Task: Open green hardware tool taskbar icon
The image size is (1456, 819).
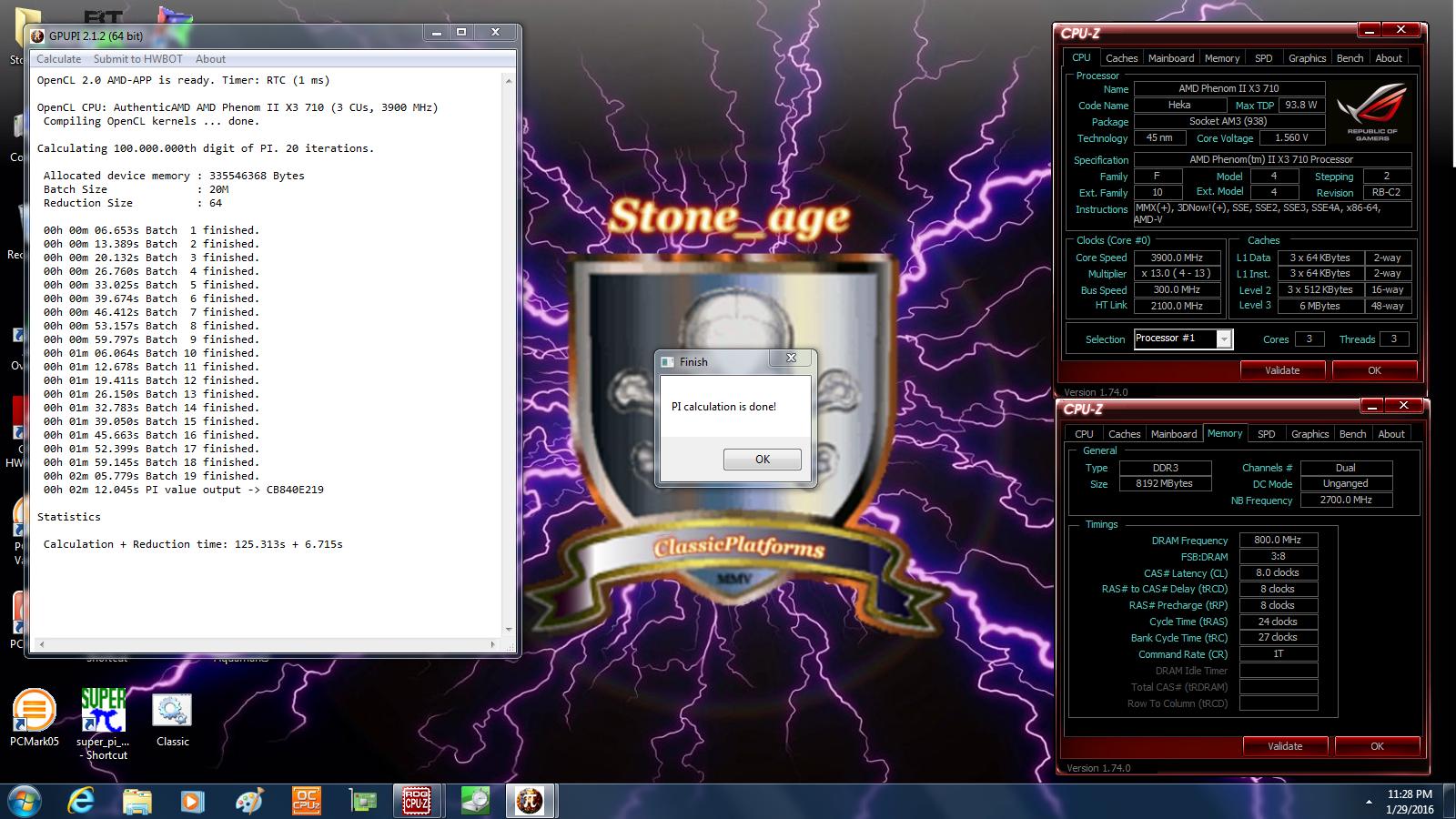Action: coord(363,801)
